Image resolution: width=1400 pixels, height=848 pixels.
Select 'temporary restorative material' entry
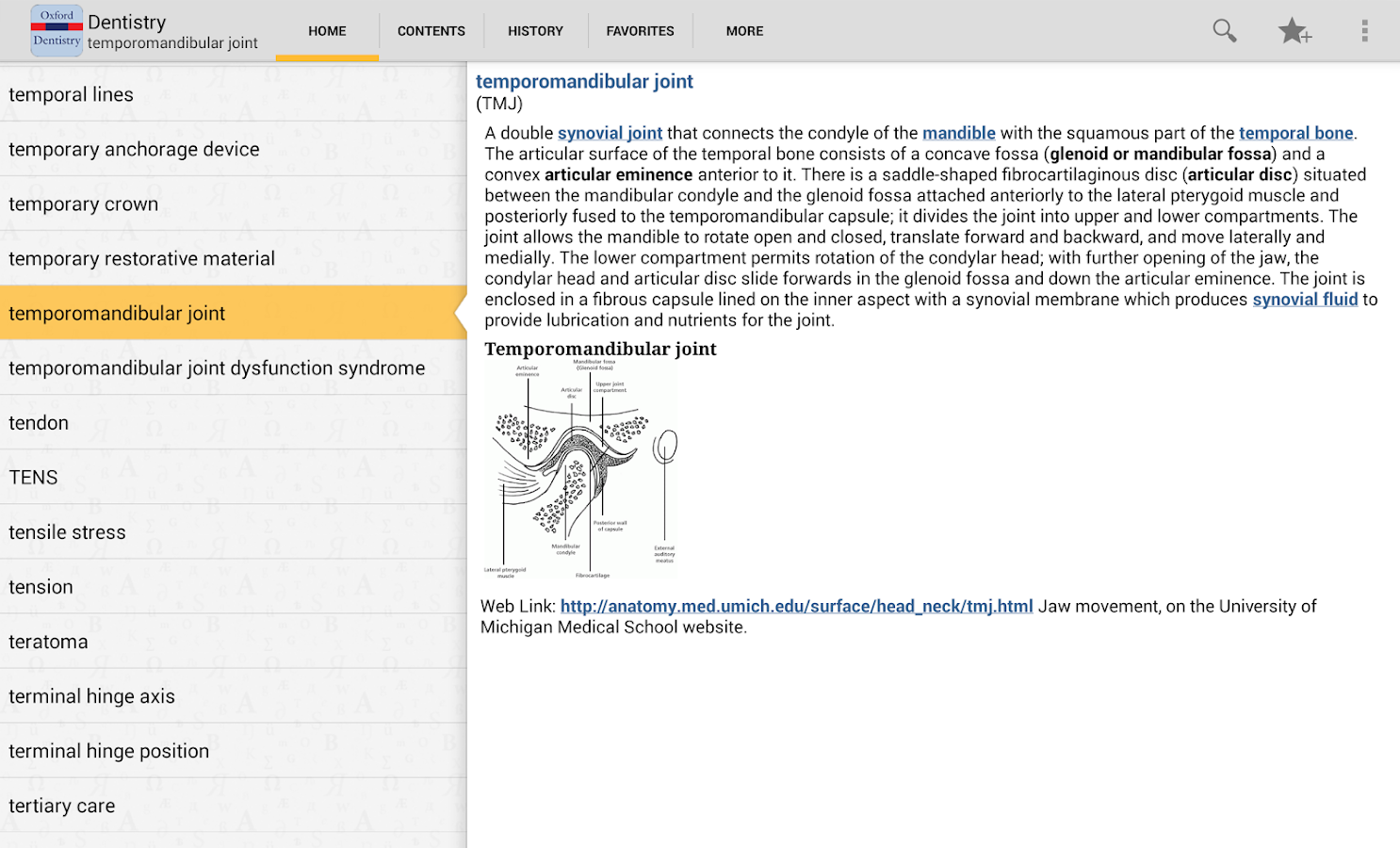[x=234, y=258]
